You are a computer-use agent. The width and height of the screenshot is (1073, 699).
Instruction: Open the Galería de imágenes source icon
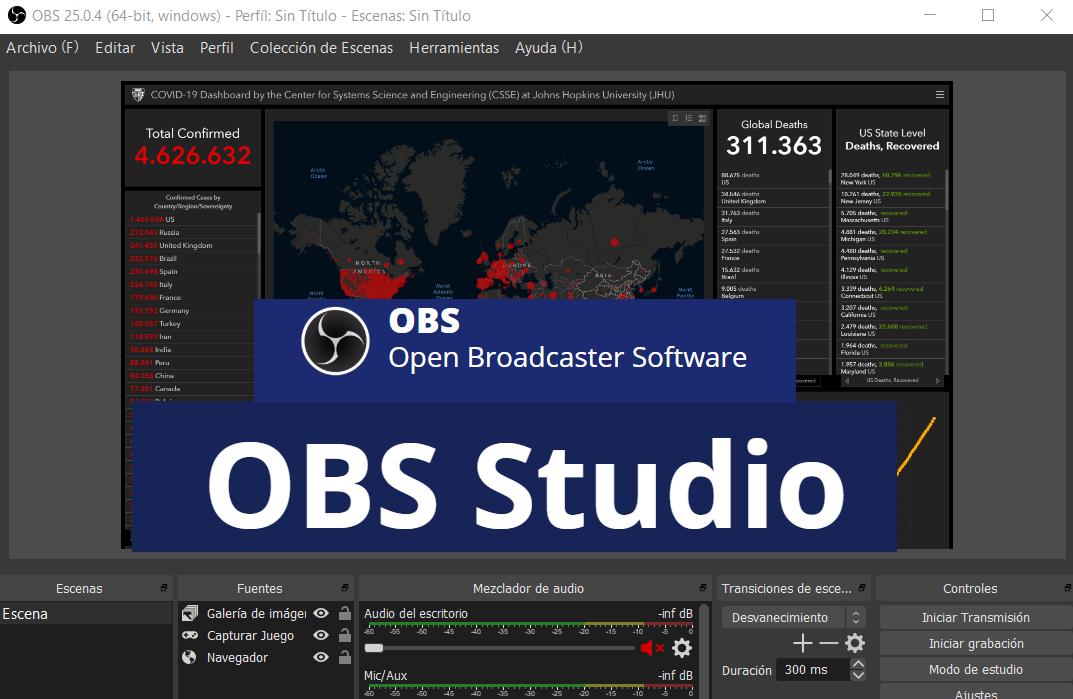tap(190, 613)
